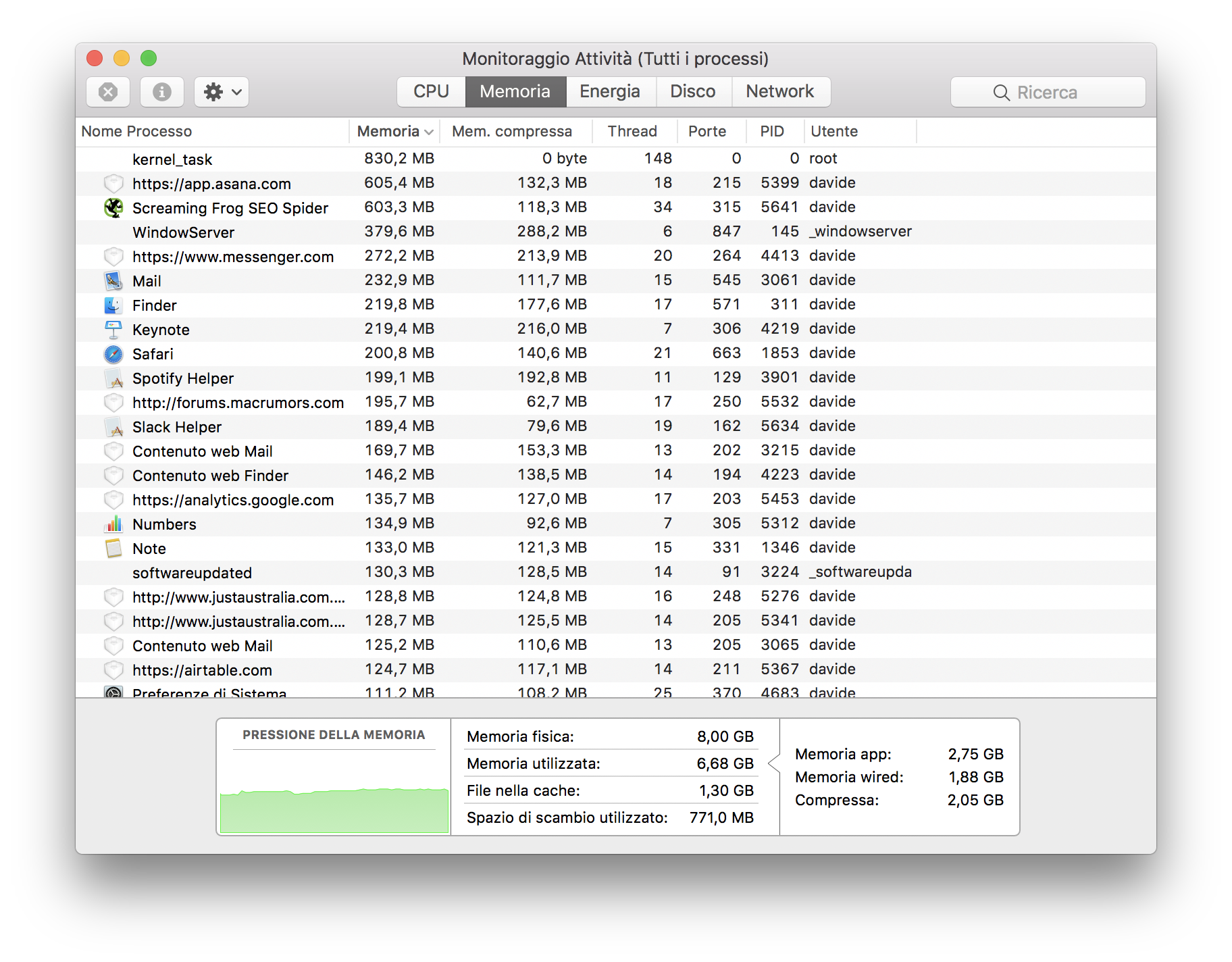Click the Numbers chart icon
This screenshot has height=962, width=1232.
point(113,524)
